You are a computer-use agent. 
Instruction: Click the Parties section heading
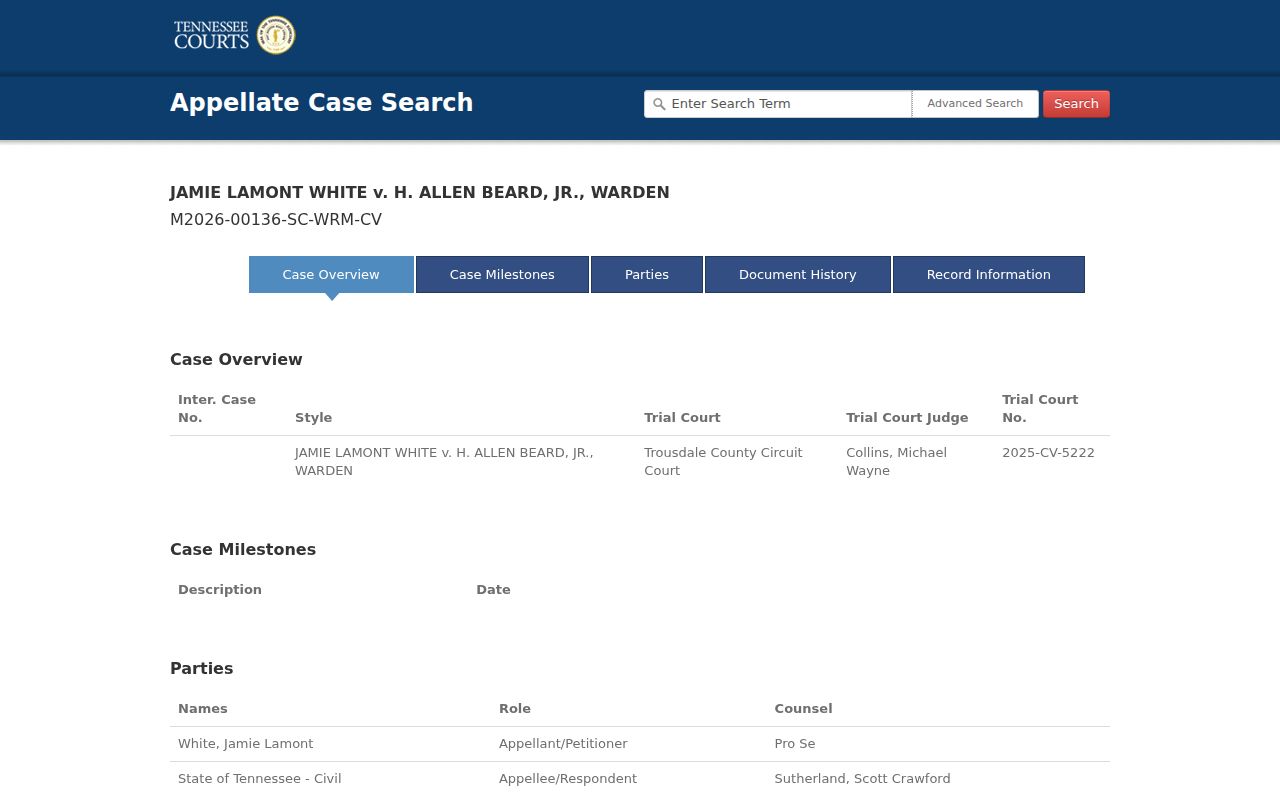(x=202, y=669)
